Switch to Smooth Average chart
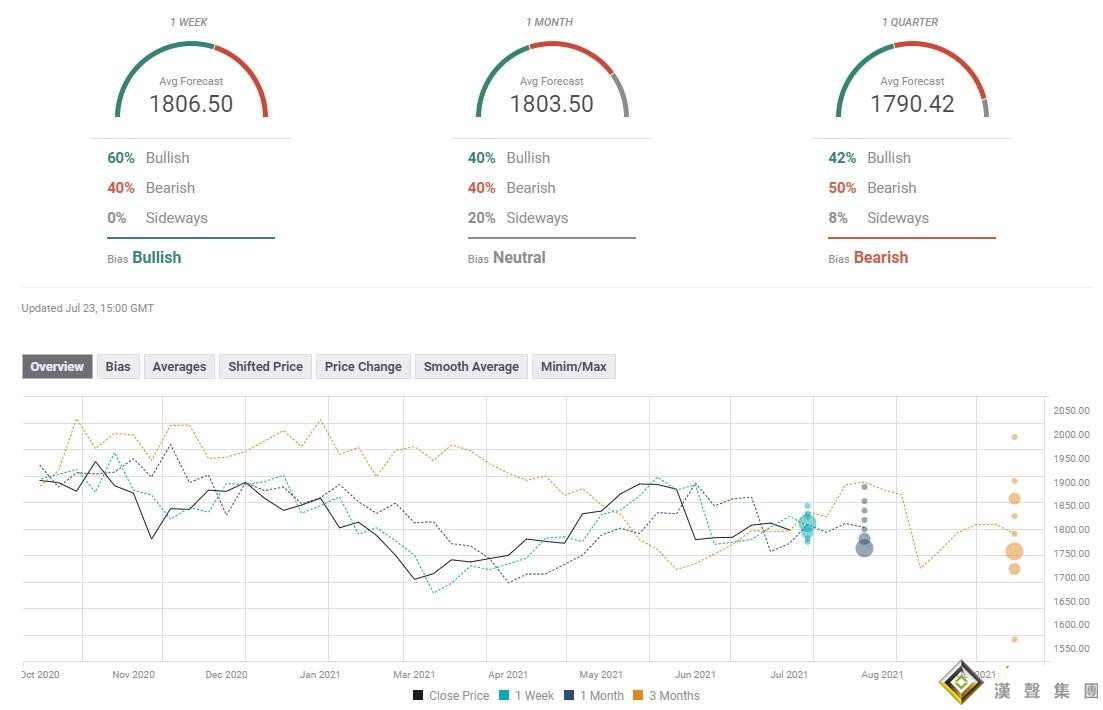1103x710 pixels. tap(471, 367)
